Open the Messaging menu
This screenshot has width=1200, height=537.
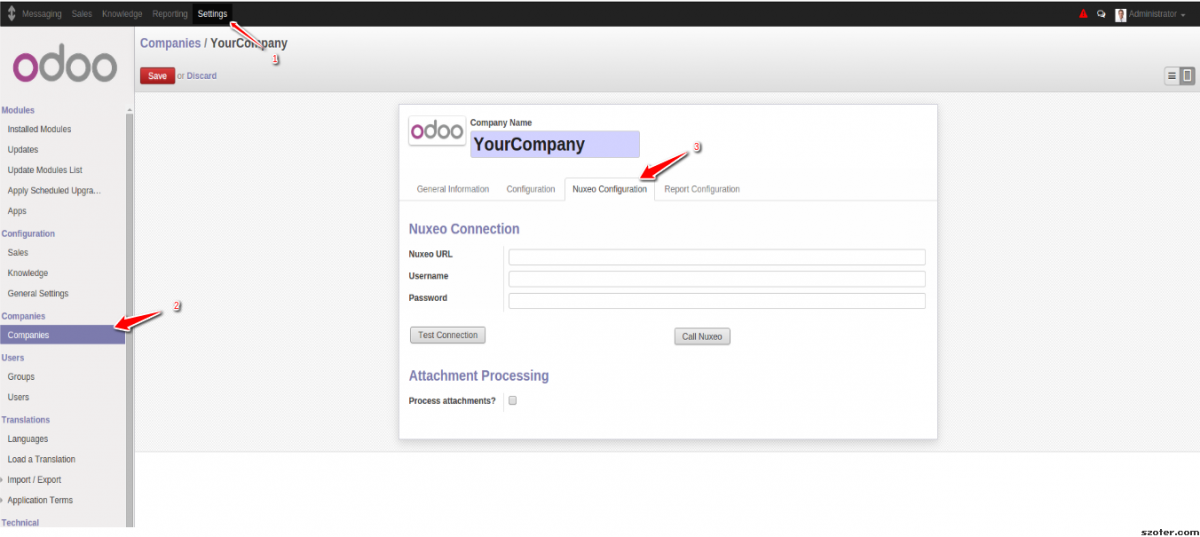point(41,14)
